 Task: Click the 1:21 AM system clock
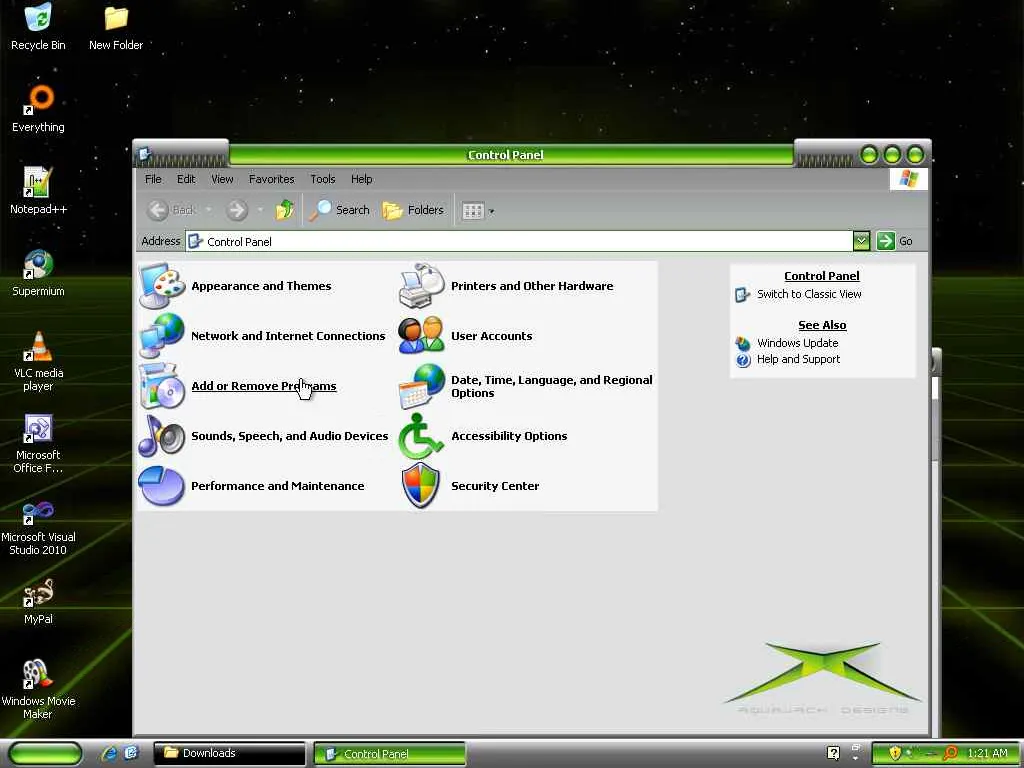[x=987, y=753]
